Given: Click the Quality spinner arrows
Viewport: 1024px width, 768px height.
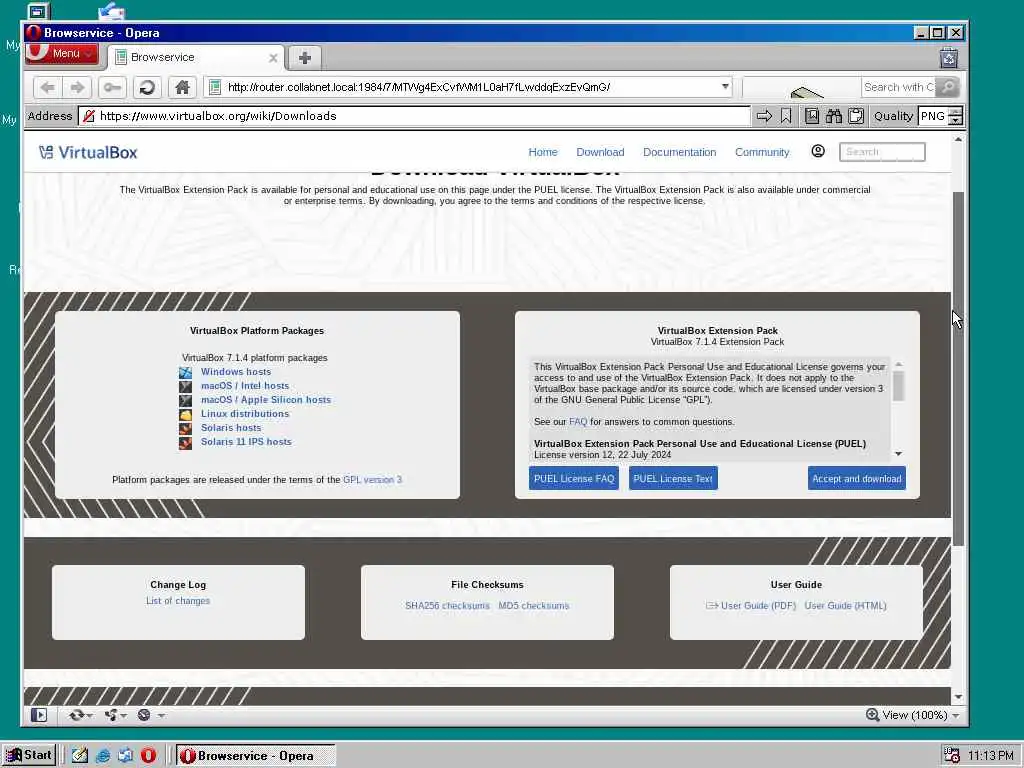Looking at the screenshot, I should point(955,116).
